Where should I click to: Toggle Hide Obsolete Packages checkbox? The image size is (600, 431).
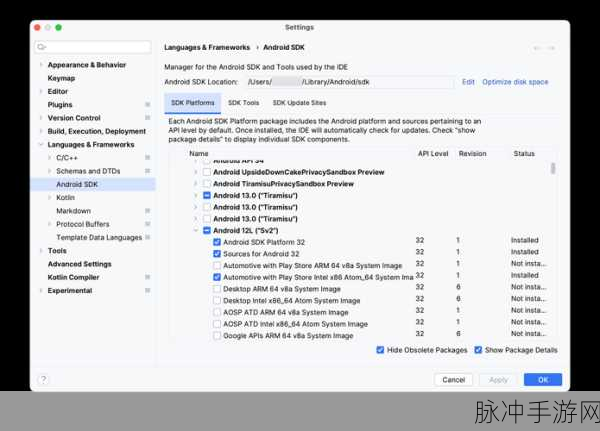pos(380,350)
